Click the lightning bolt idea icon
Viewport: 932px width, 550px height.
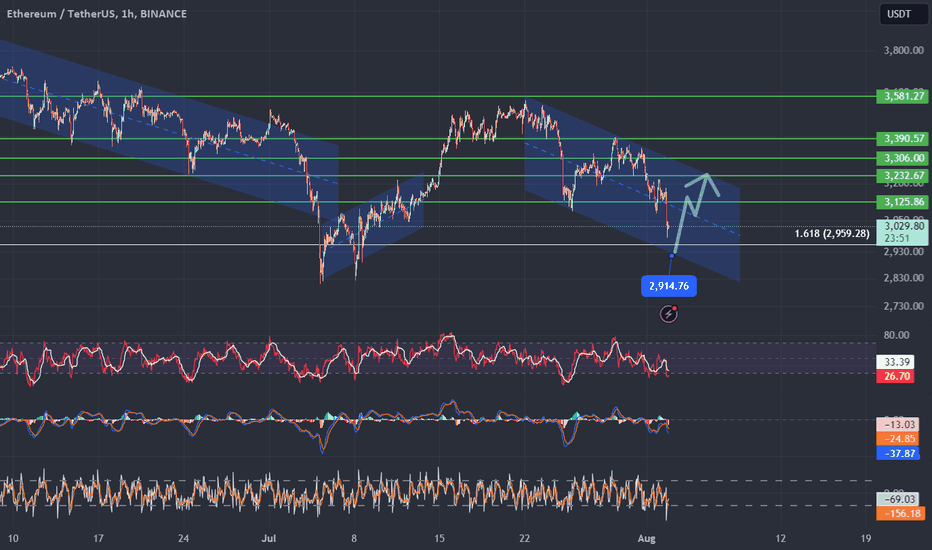pyautogui.click(x=669, y=313)
